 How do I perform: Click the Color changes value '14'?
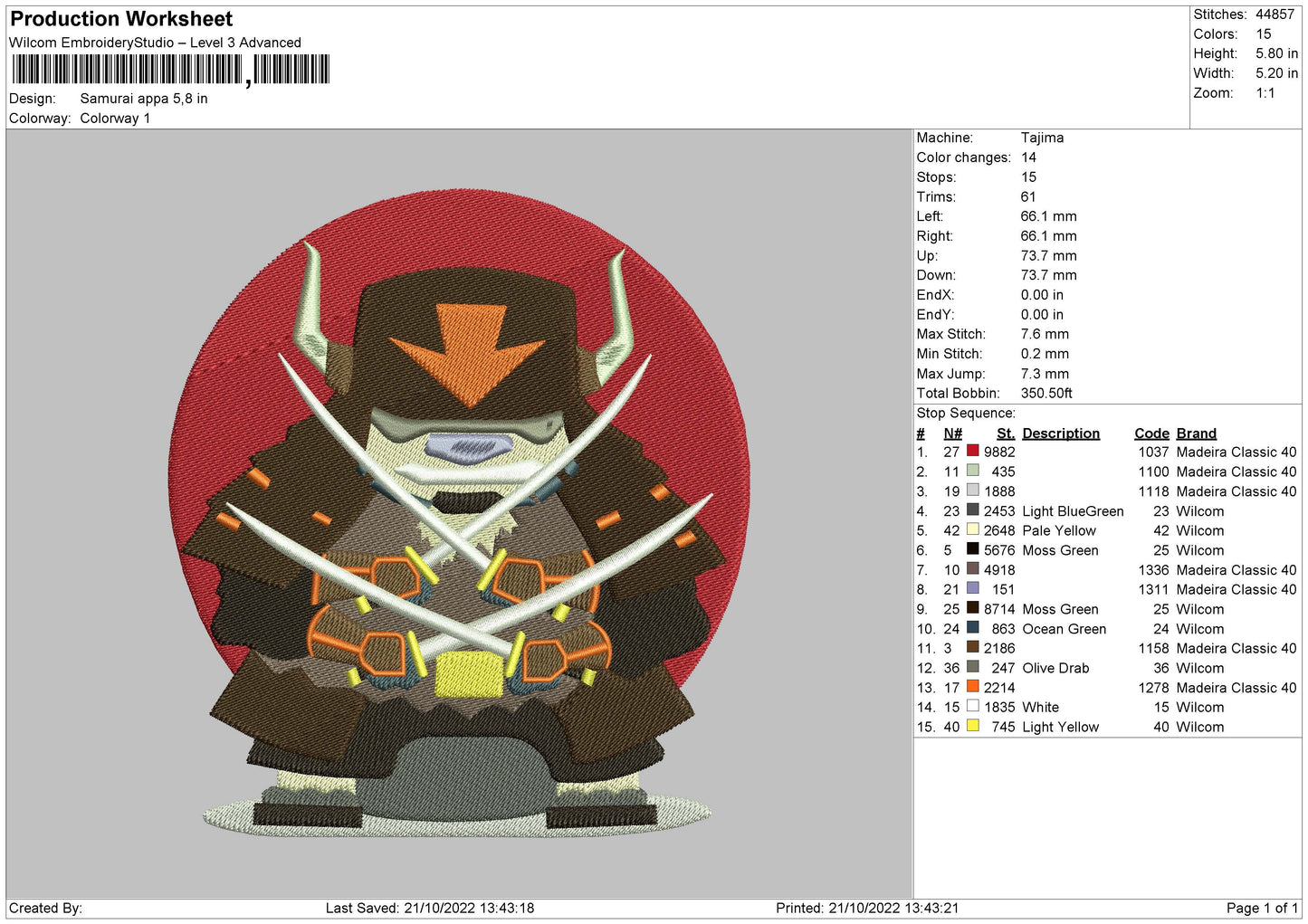(1028, 157)
